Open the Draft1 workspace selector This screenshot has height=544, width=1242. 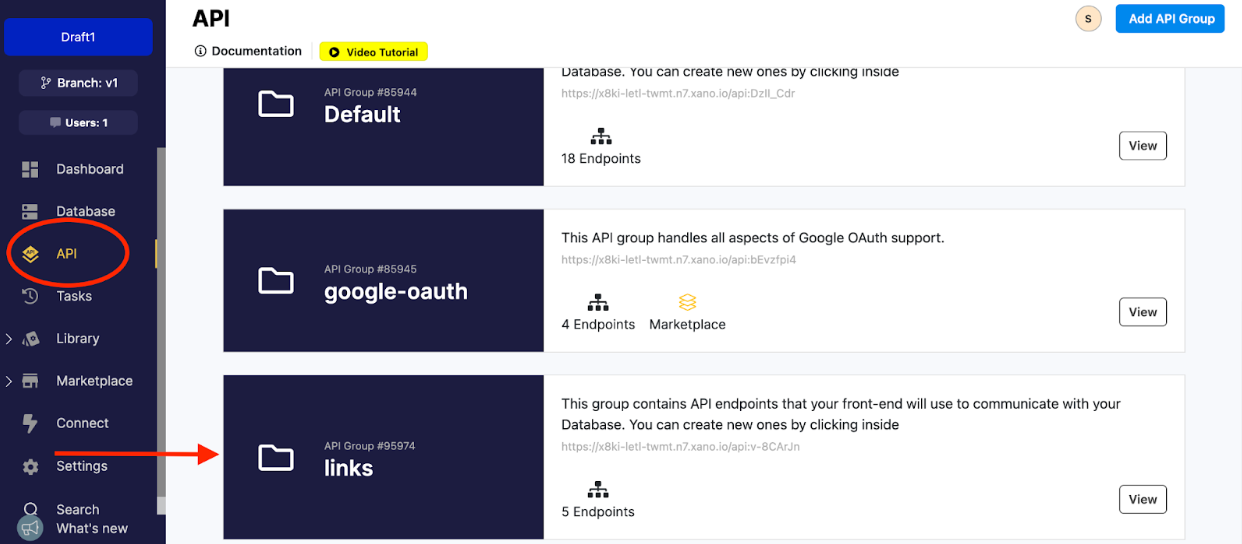[x=78, y=37]
